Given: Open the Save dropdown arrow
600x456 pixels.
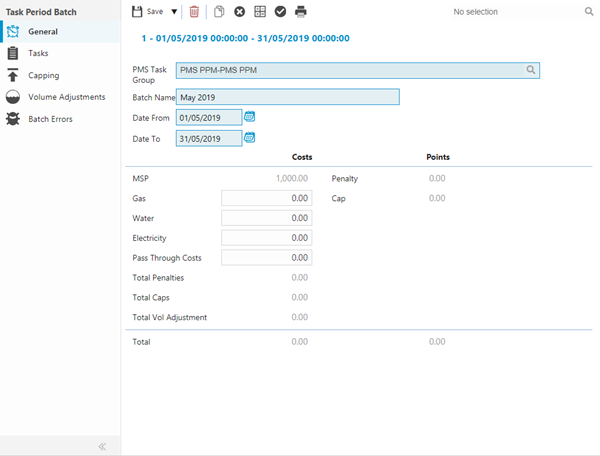Looking at the screenshot, I should pyautogui.click(x=174, y=12).
